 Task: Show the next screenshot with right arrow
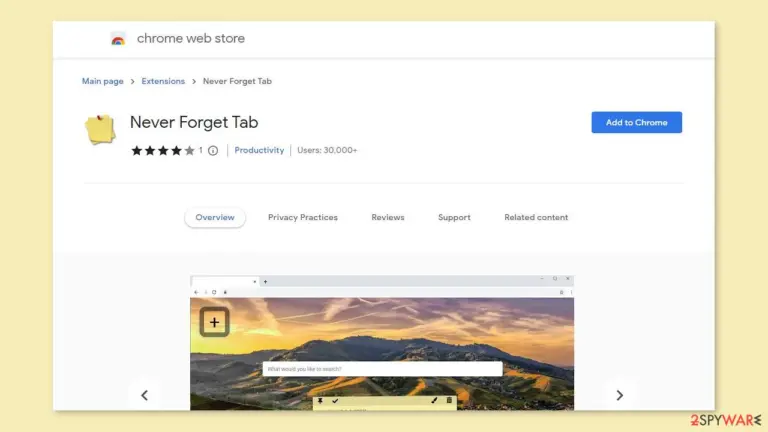(x=620, y=395)
